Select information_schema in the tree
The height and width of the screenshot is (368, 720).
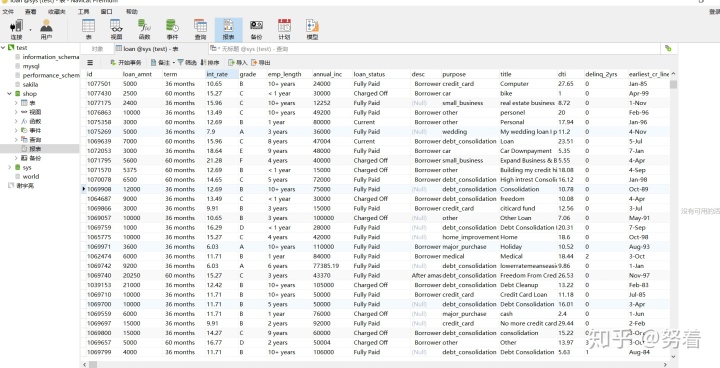tap(51, 57)
